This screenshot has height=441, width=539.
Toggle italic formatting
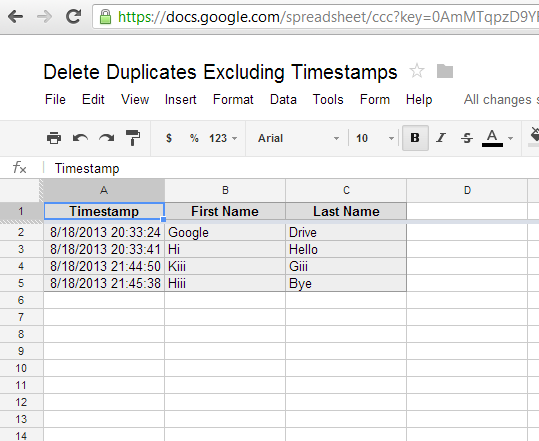coord(441,138)
